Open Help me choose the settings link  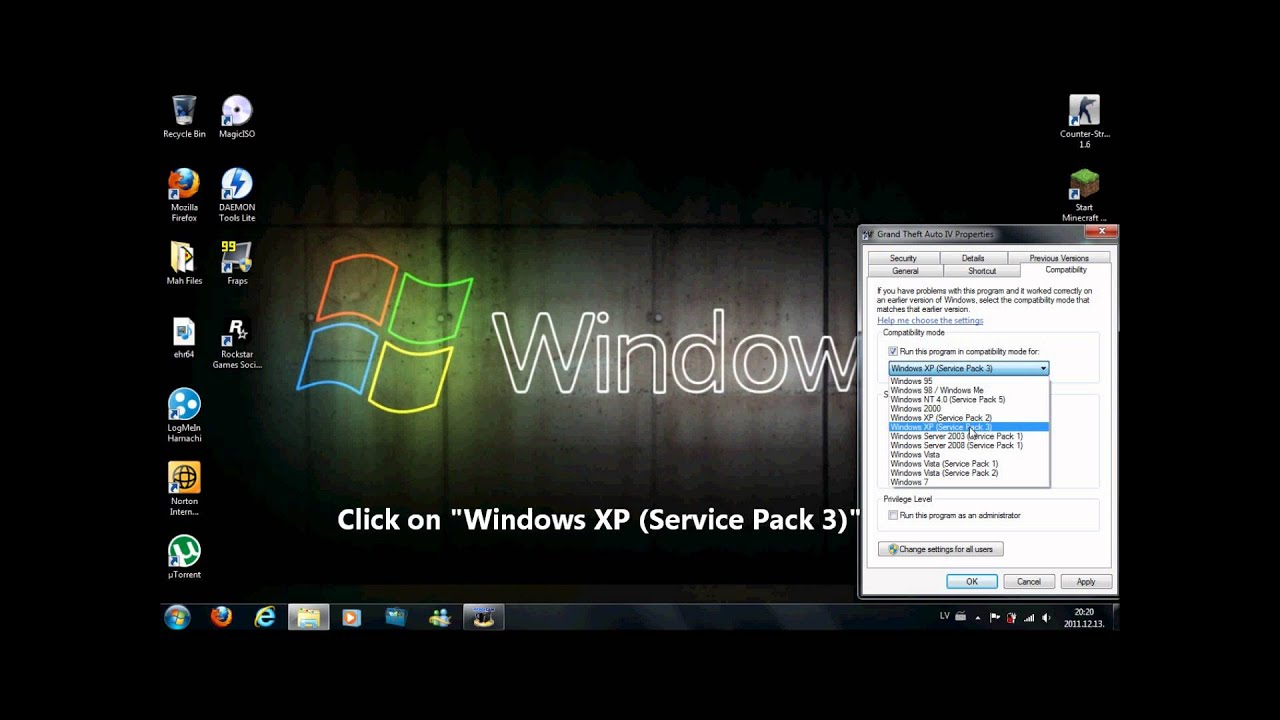(x=930, y=321)
